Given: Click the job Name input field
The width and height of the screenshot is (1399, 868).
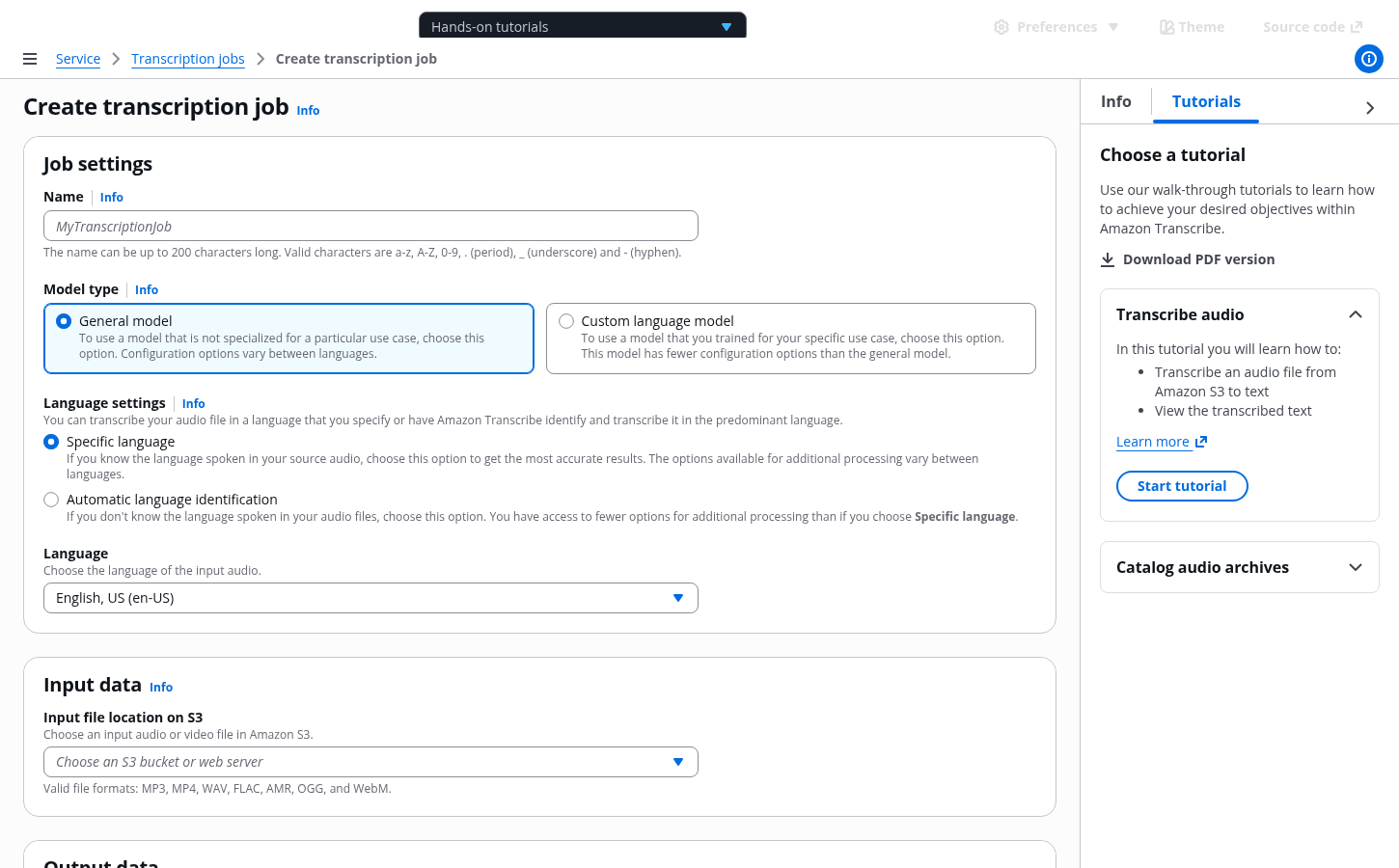Looking at the screenshot, I should [x=370, y=227].
